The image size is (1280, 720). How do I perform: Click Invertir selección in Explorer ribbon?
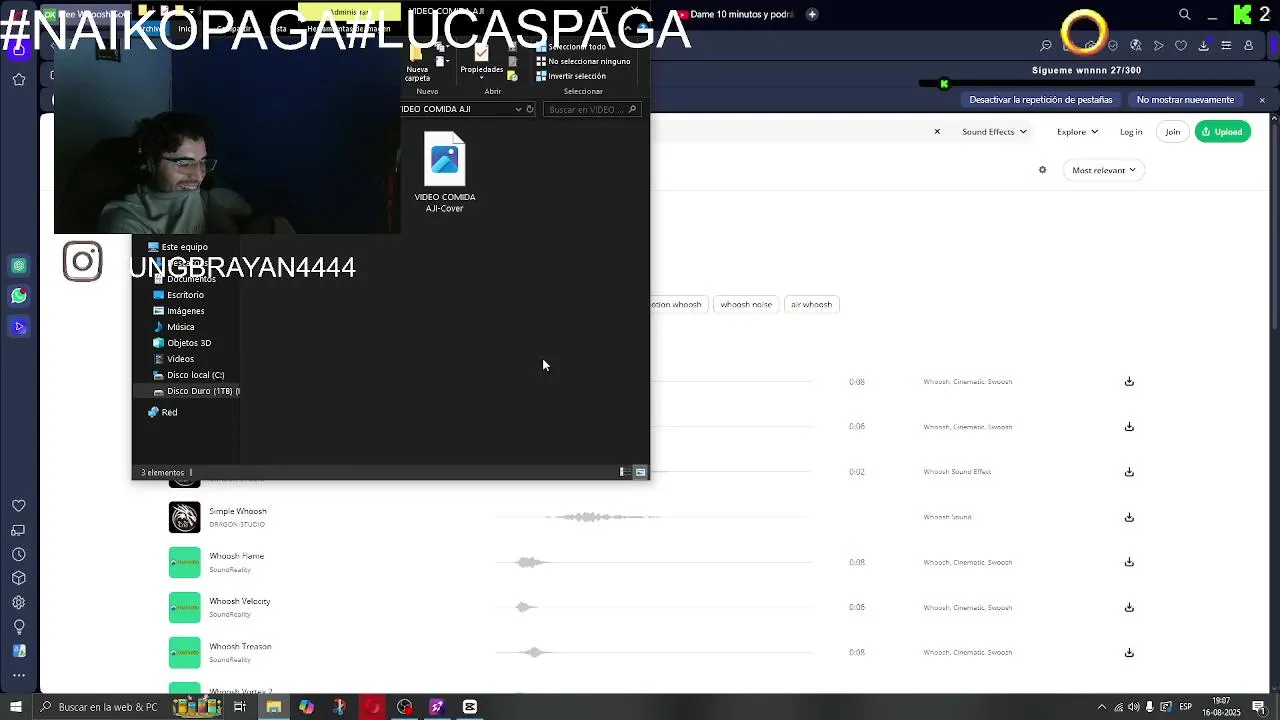571,76
